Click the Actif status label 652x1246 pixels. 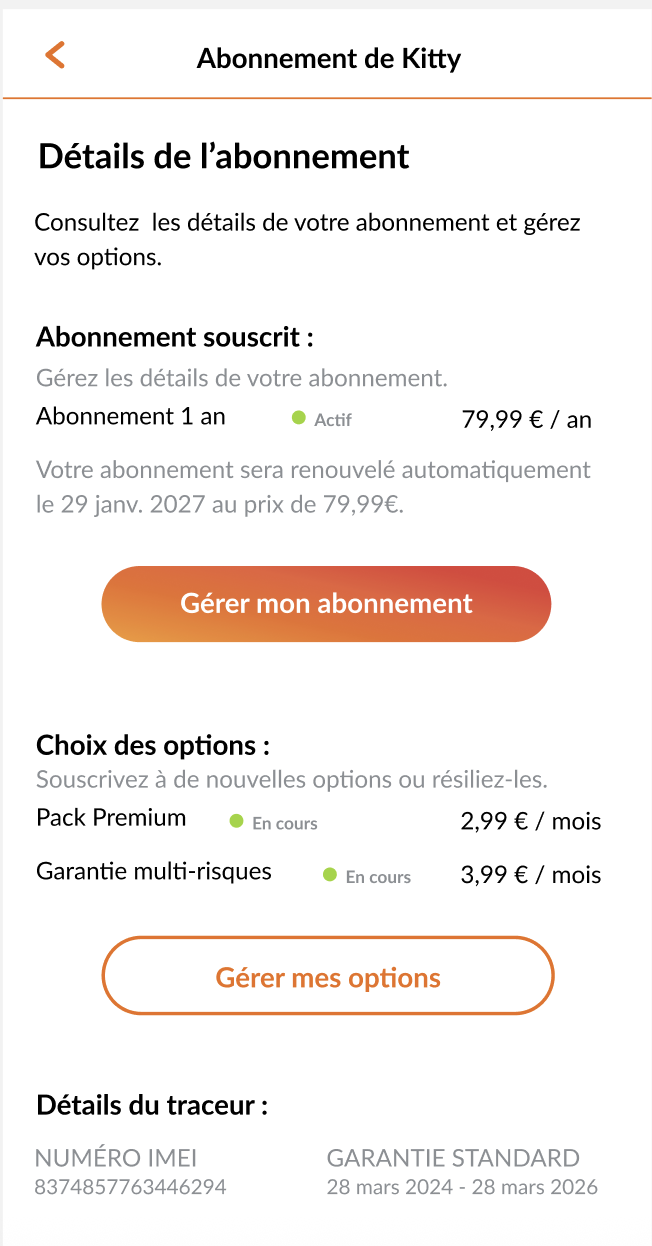[x=333, y=421]
